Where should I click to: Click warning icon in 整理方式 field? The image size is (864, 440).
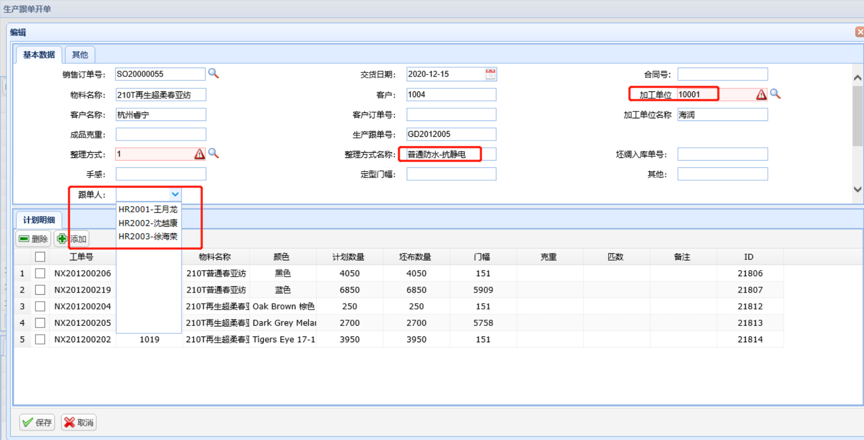[x=199, y=154]
